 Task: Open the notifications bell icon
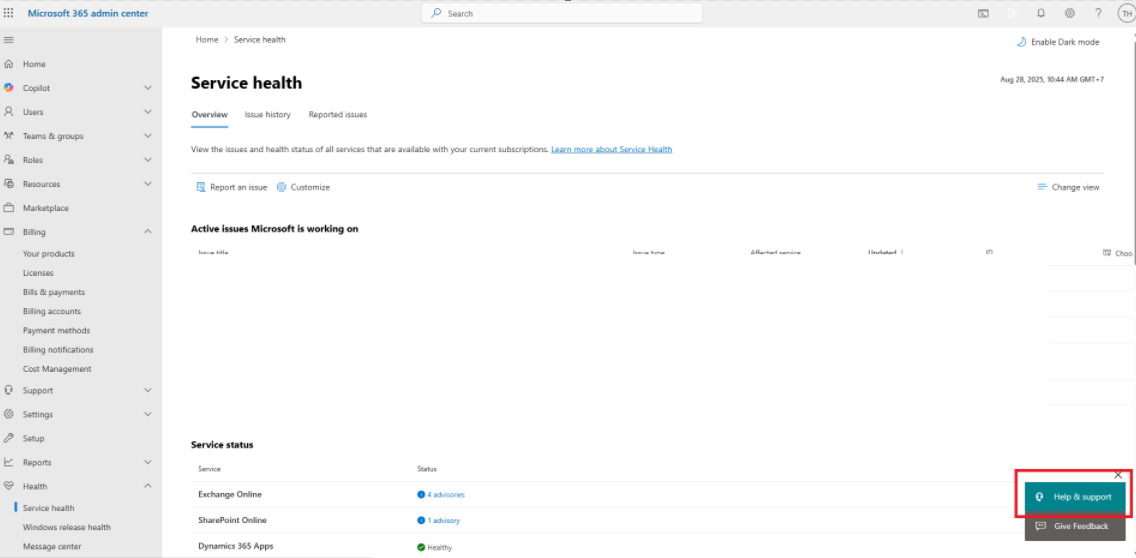(x=1041, y=13)
